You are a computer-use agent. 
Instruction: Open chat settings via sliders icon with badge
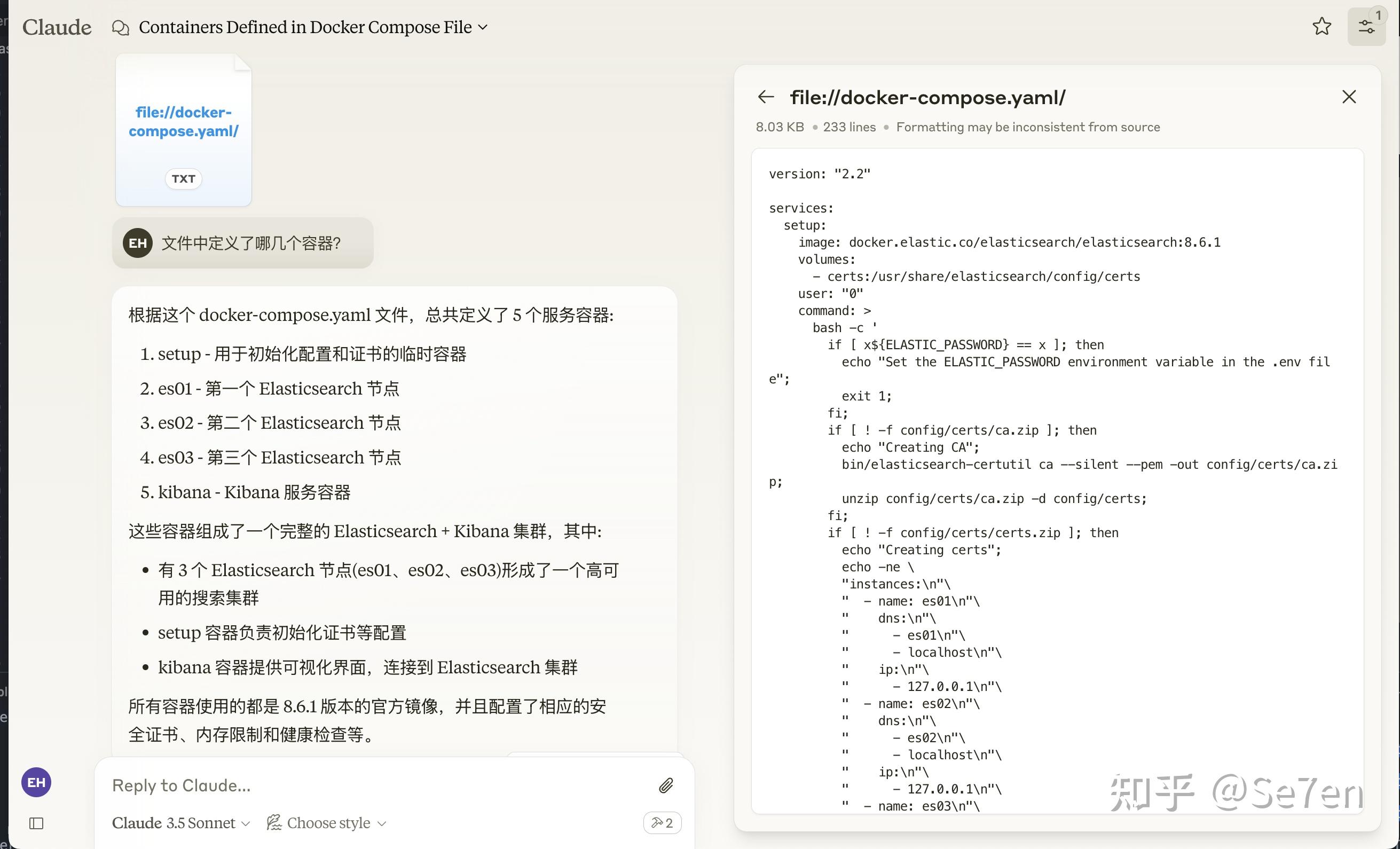pos(1366,26)
